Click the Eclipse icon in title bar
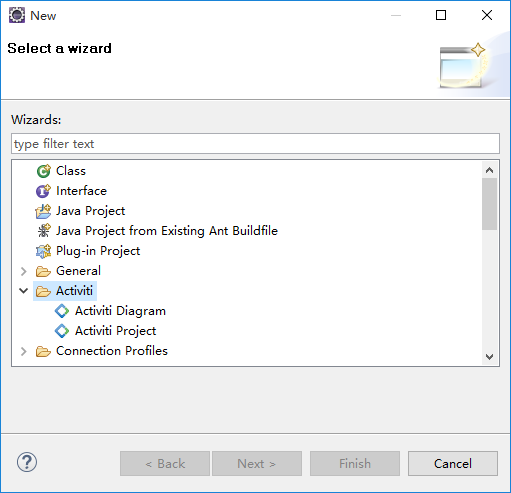 point(17,15)
